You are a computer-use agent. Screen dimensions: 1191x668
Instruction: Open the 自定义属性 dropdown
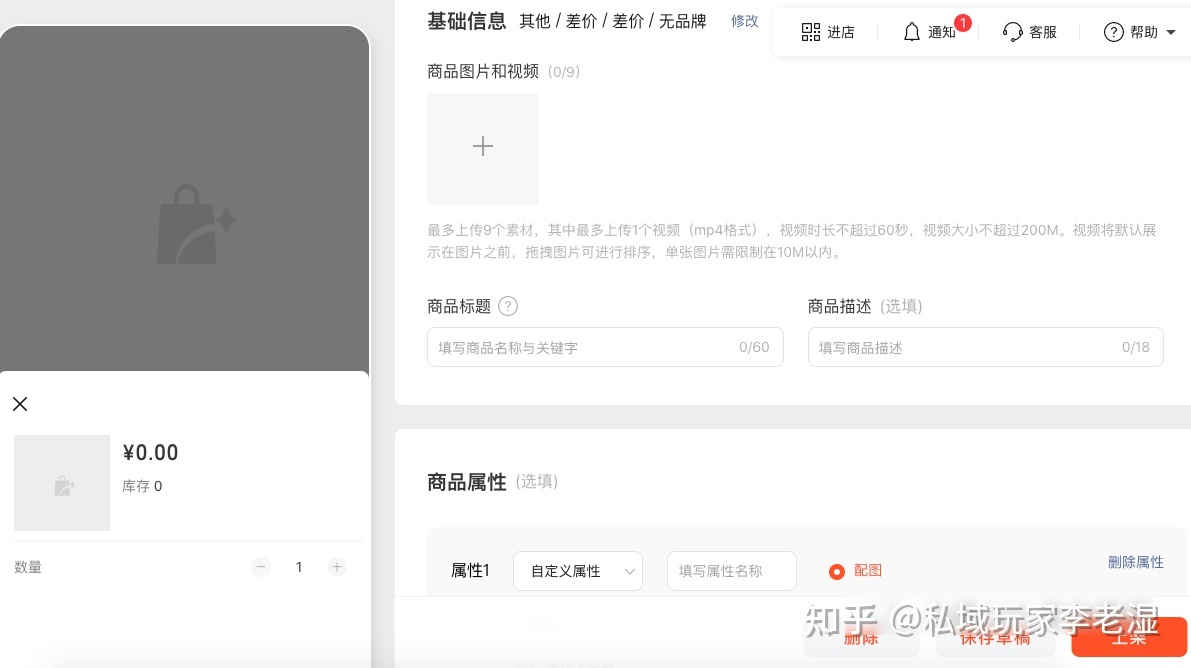pyautogui.click(x=577, y=571)
